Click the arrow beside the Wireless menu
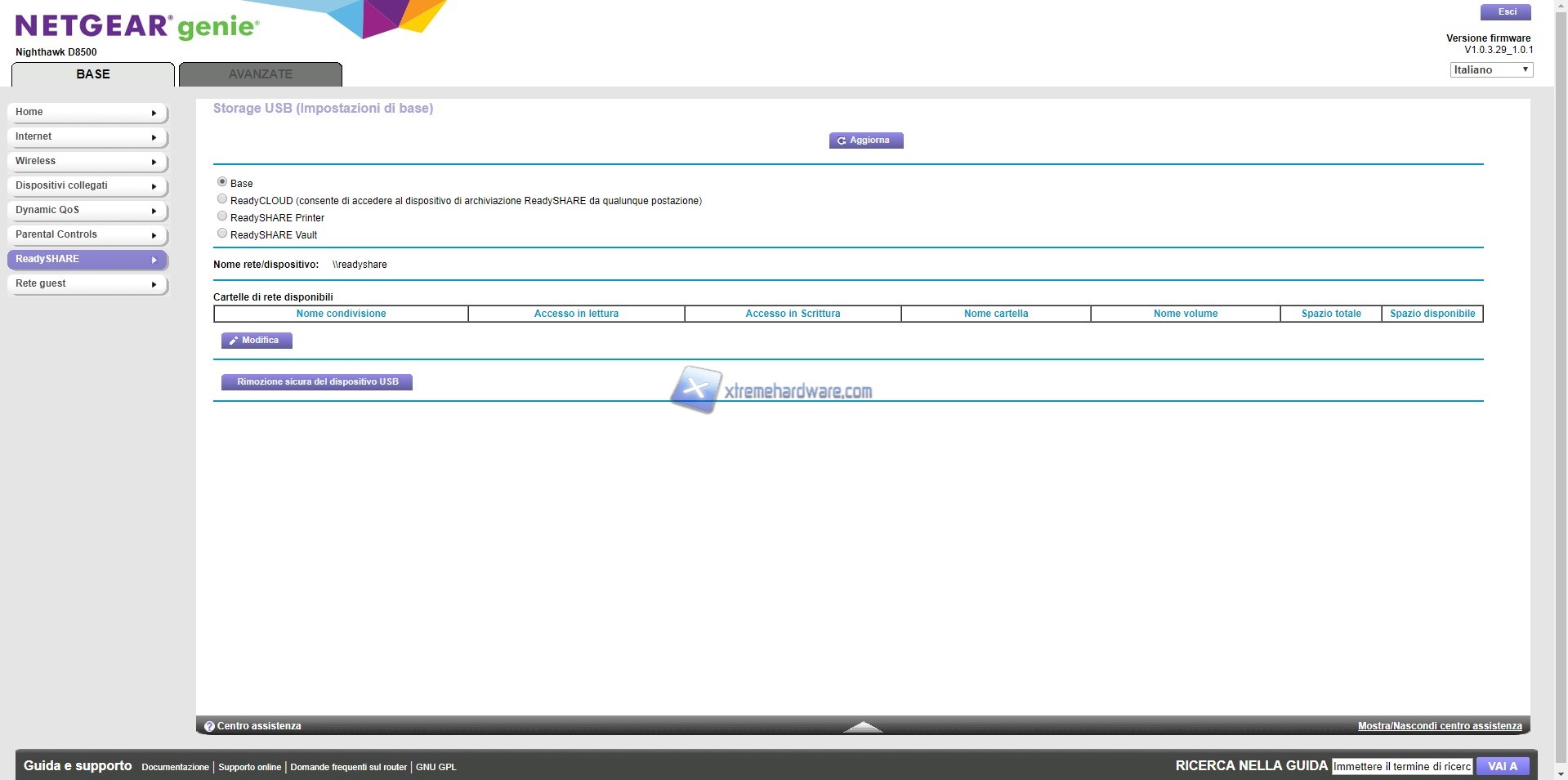1568x780 pixels. 154,162
